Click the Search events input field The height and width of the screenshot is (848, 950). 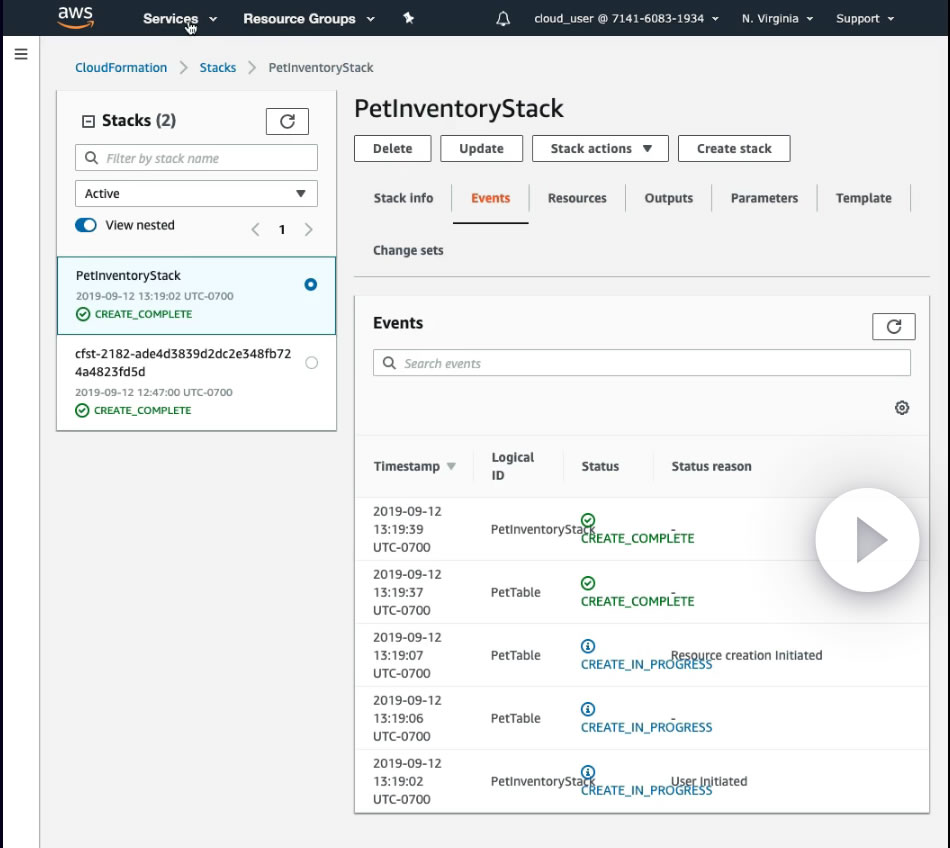642,363
